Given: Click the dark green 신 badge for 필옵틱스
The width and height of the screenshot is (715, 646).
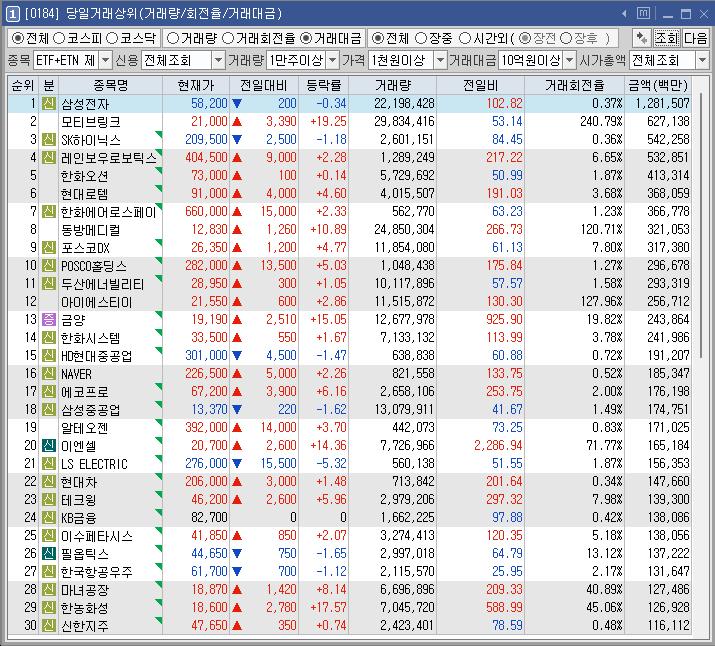Looking at the screenshot, I should point(49,553).
